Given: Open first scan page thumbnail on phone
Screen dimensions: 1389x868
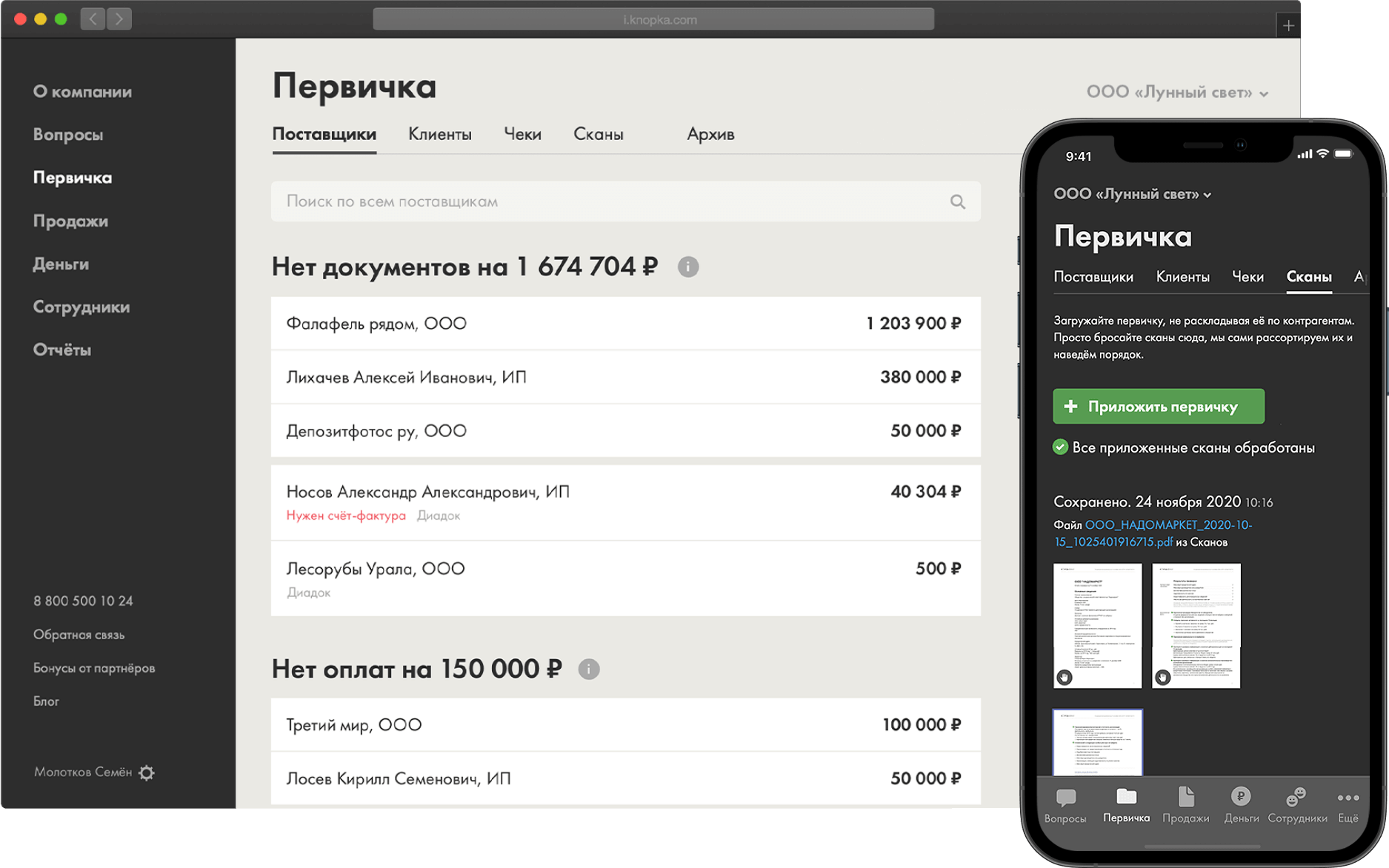Looking at the screenshot, I should 1098,626.
